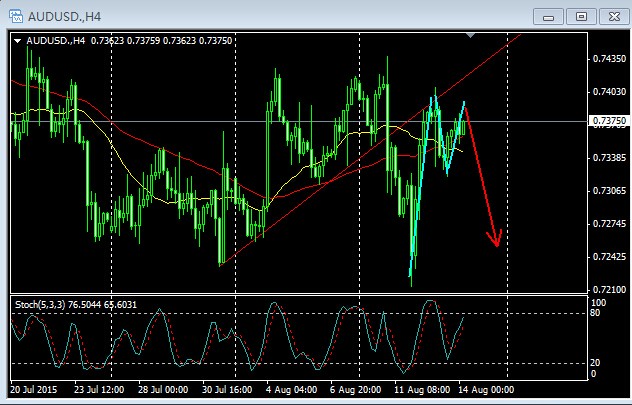The height and width of the screenshot is (405, 632).
Task: Click price scale value 0.72425
Action: (609, 257)
